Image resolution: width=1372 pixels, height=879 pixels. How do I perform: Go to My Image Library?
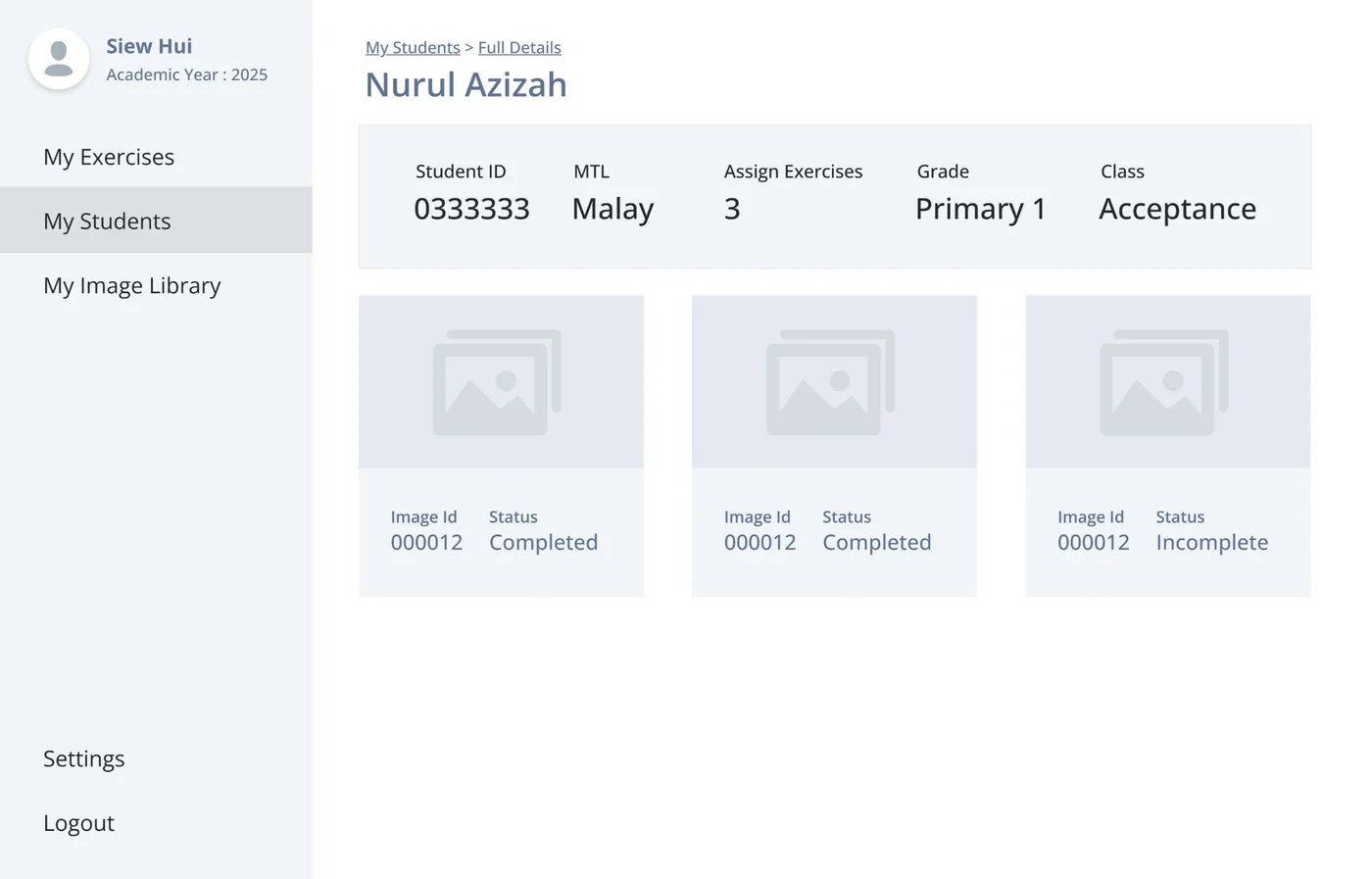pyautogui.click(x=132, y=285)
